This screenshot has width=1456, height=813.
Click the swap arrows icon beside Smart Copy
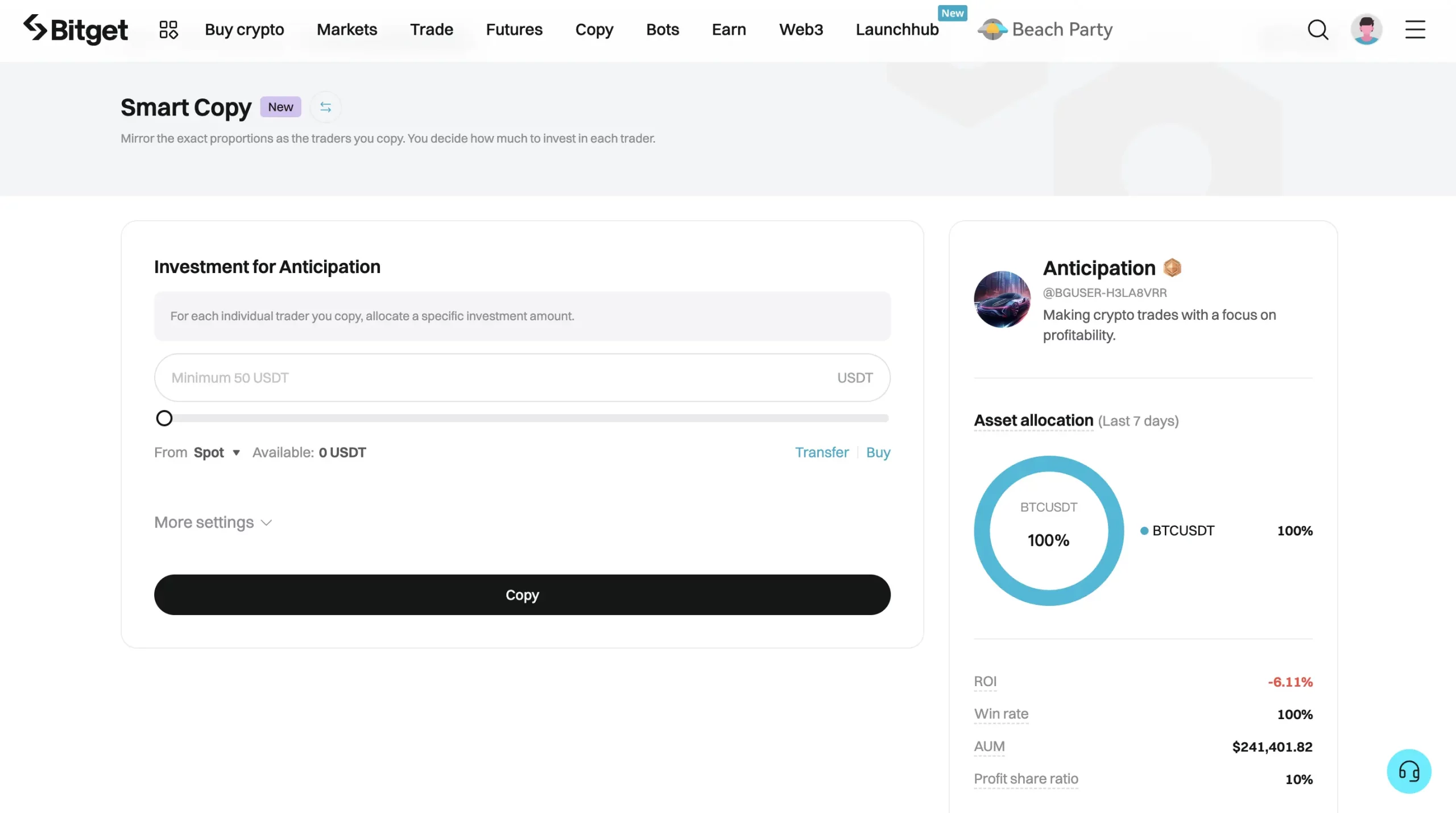325,107
